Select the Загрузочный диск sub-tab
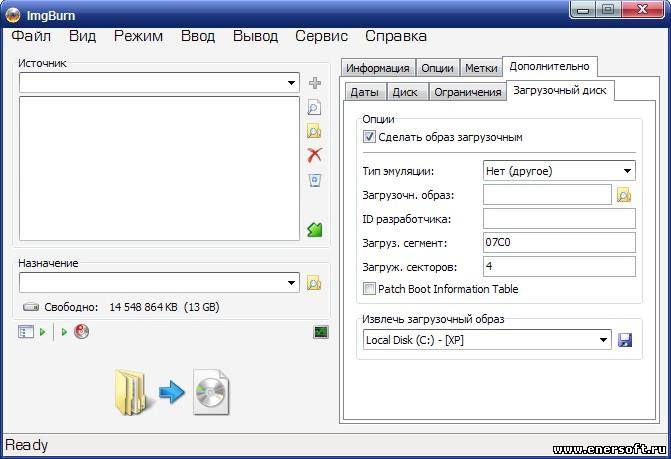The height and width of the screenshot is (459, 671). [x=560, y=90]
